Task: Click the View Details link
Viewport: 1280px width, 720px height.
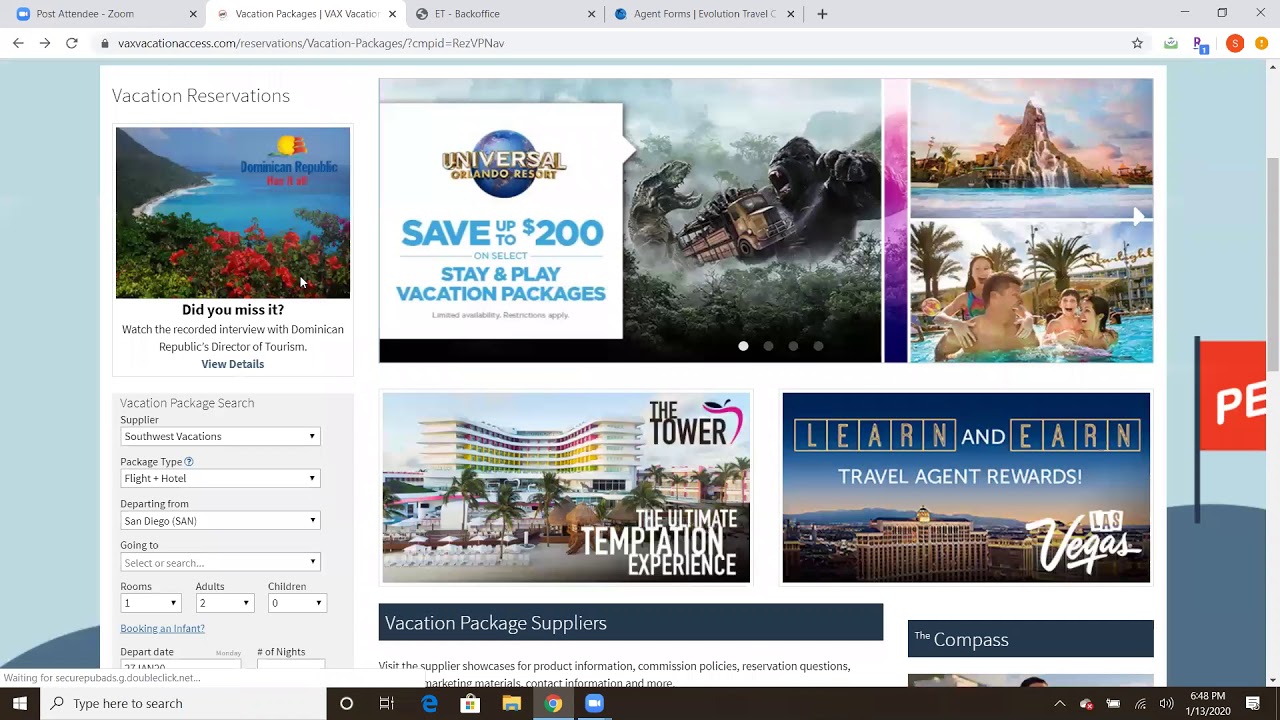Action: pyautogui.click(x=233, y=364)
